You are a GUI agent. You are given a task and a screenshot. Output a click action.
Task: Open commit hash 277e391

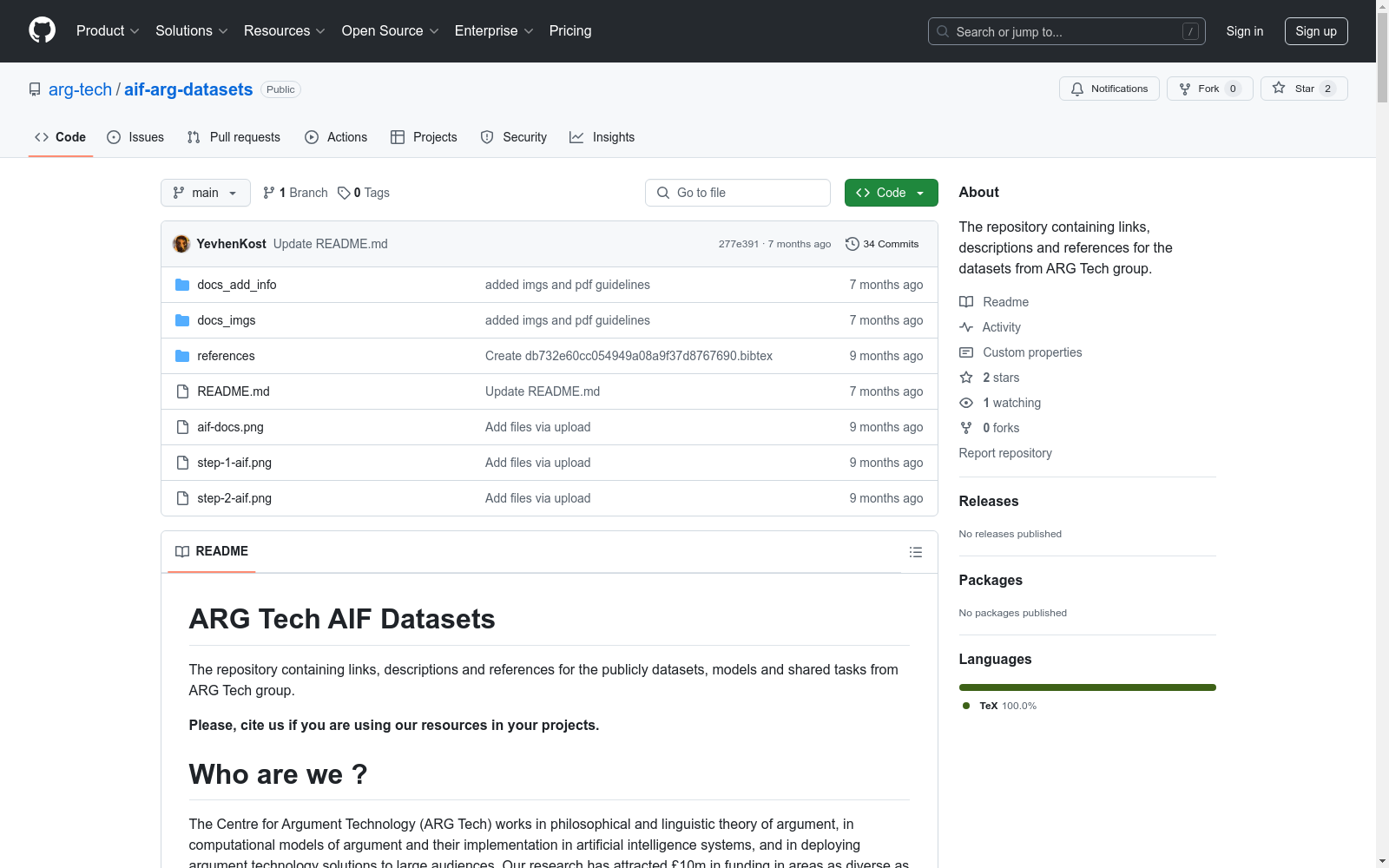click(x=739, y=244)
